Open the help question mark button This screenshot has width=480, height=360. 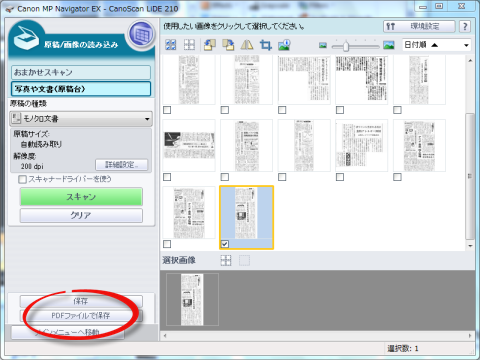(465, 26)
